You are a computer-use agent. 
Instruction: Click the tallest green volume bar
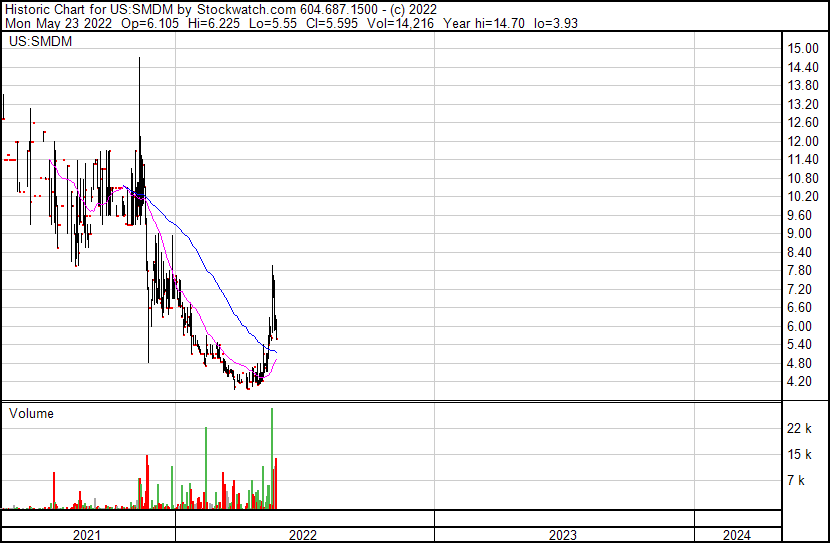(x=272, y=458)
